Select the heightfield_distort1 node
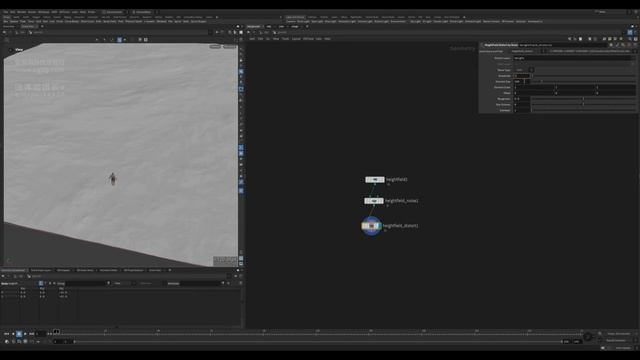The width and height of the screenshot is (640, 360). tap(371, 226)
